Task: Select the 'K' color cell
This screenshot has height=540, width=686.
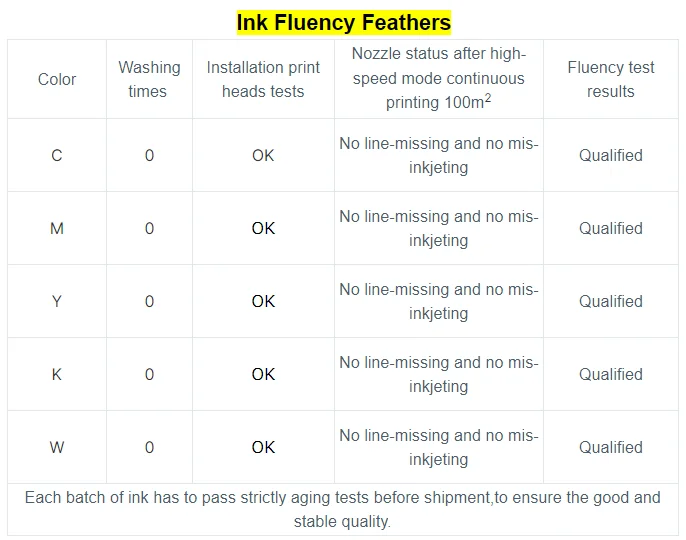Action: coord(57,374)
